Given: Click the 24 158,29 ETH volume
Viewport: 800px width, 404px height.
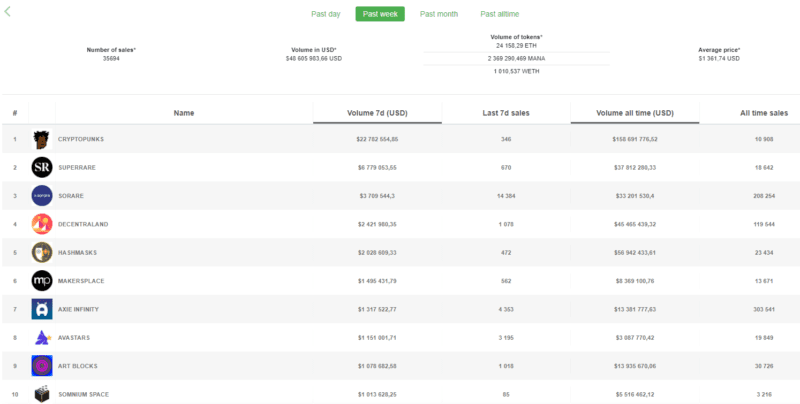Looking at the screenshot, I should tap(516, 45).
